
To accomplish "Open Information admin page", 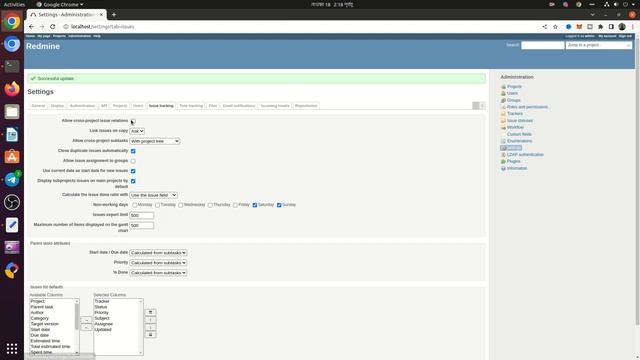I will pyautogui.click(x=517, y=168).
